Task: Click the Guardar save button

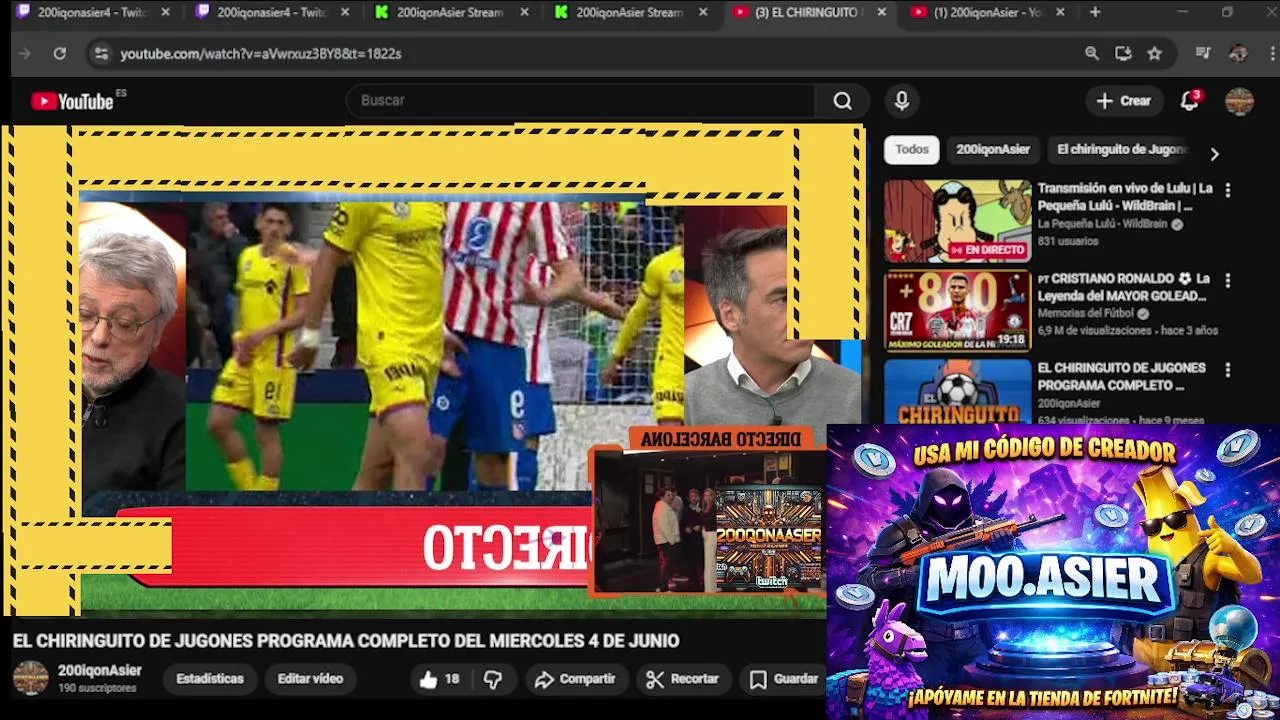Action: click(x=786, y=679)
